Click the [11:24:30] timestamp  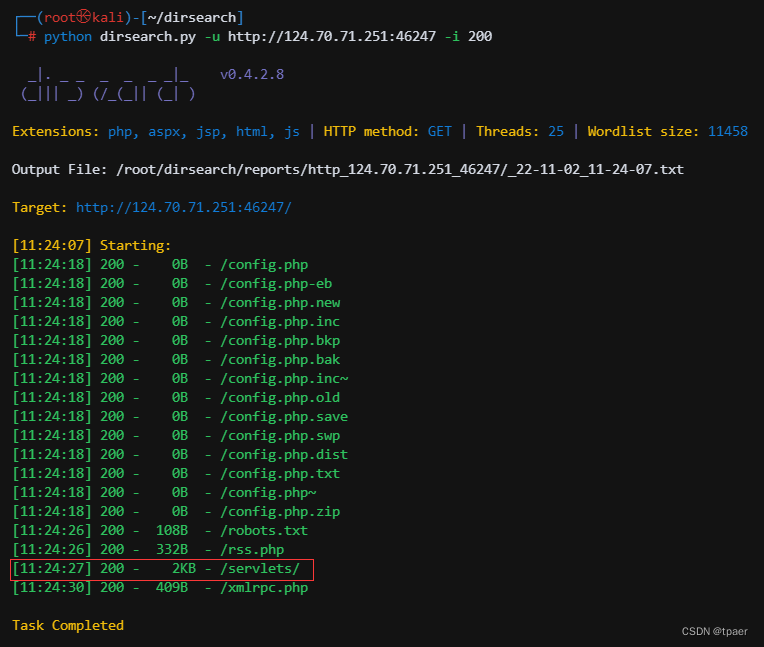coord(52,588)
